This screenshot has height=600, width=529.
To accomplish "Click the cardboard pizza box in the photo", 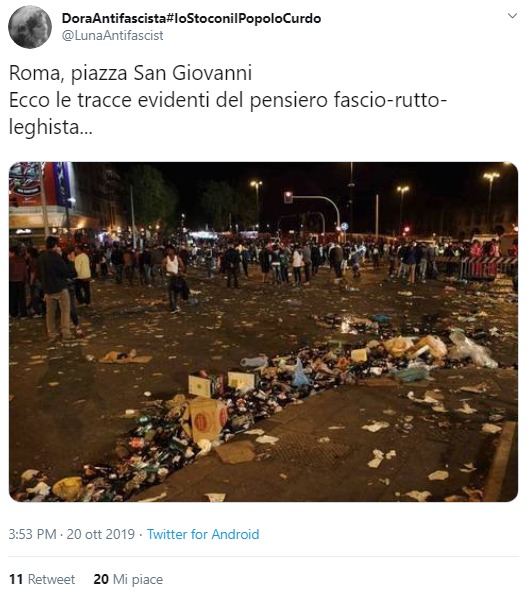I will point(207,419).
